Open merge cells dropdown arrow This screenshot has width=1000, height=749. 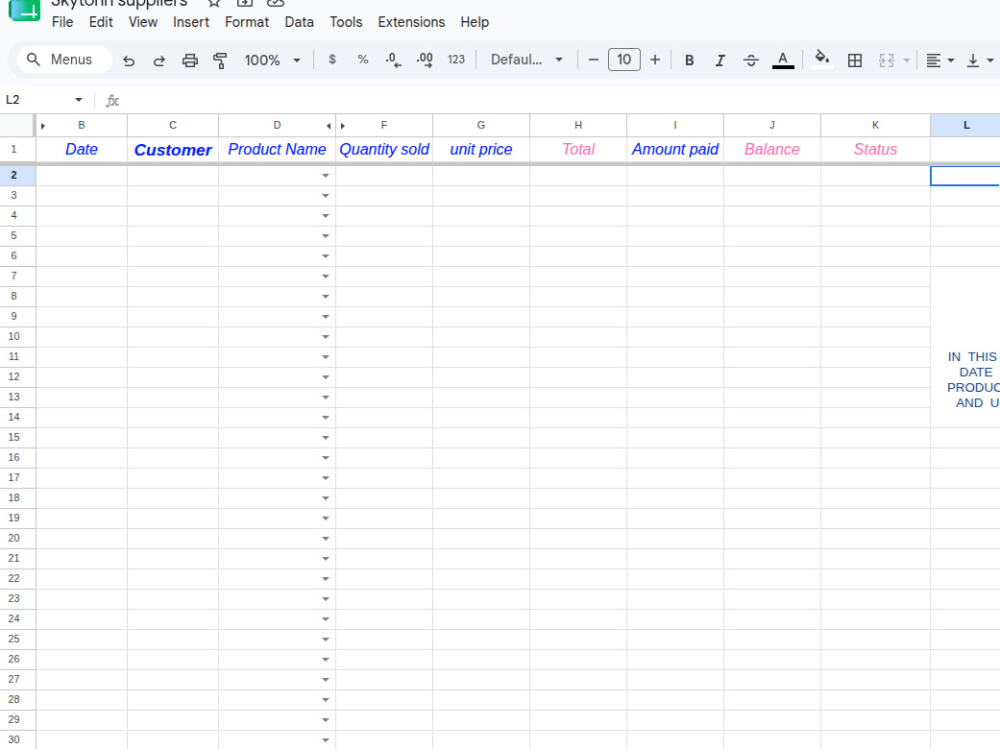coord(906,60)
